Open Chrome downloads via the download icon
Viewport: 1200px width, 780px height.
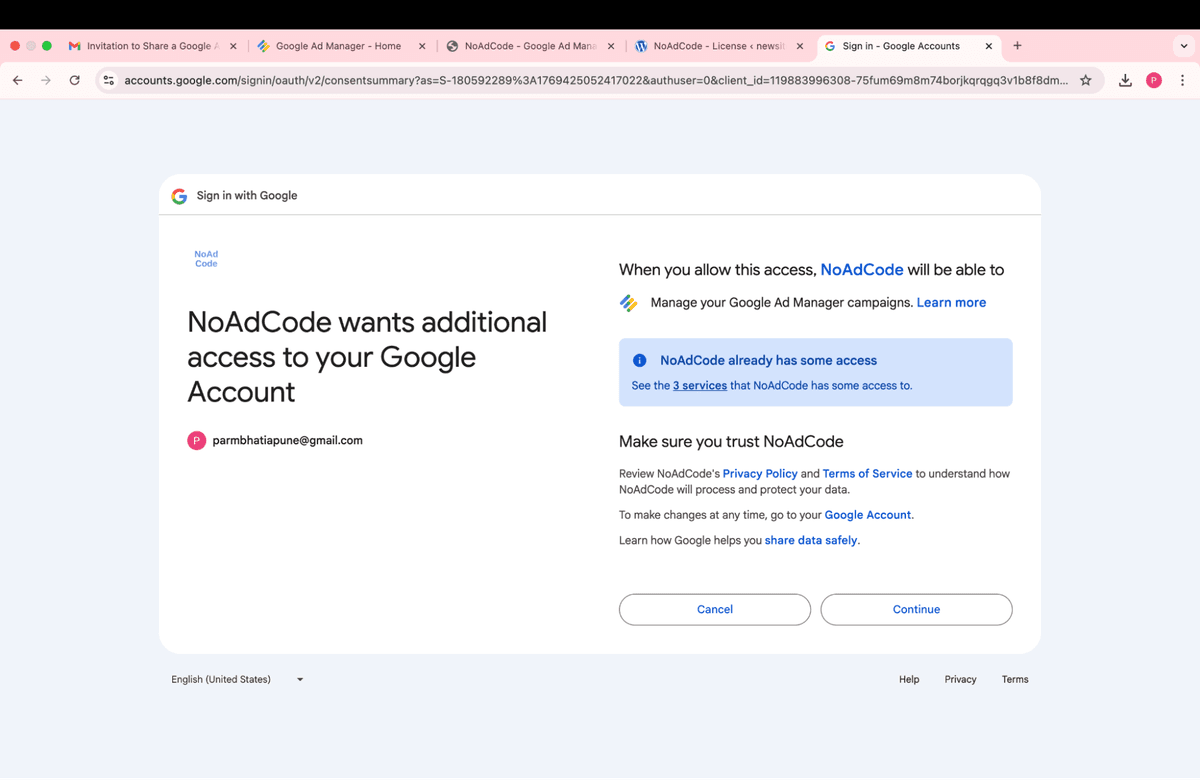coord(1124,80)
